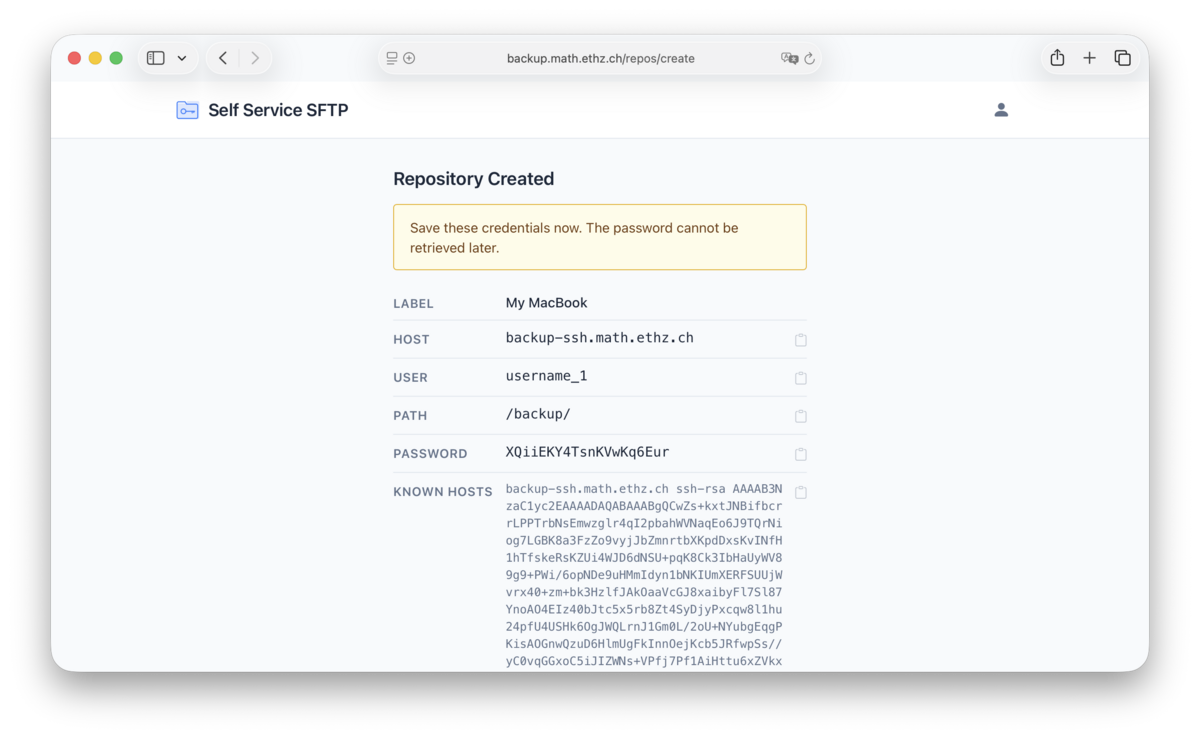Click the translate page icon in address bar
The height and width of the screenshot is (739, 1200).
point(790,58)
